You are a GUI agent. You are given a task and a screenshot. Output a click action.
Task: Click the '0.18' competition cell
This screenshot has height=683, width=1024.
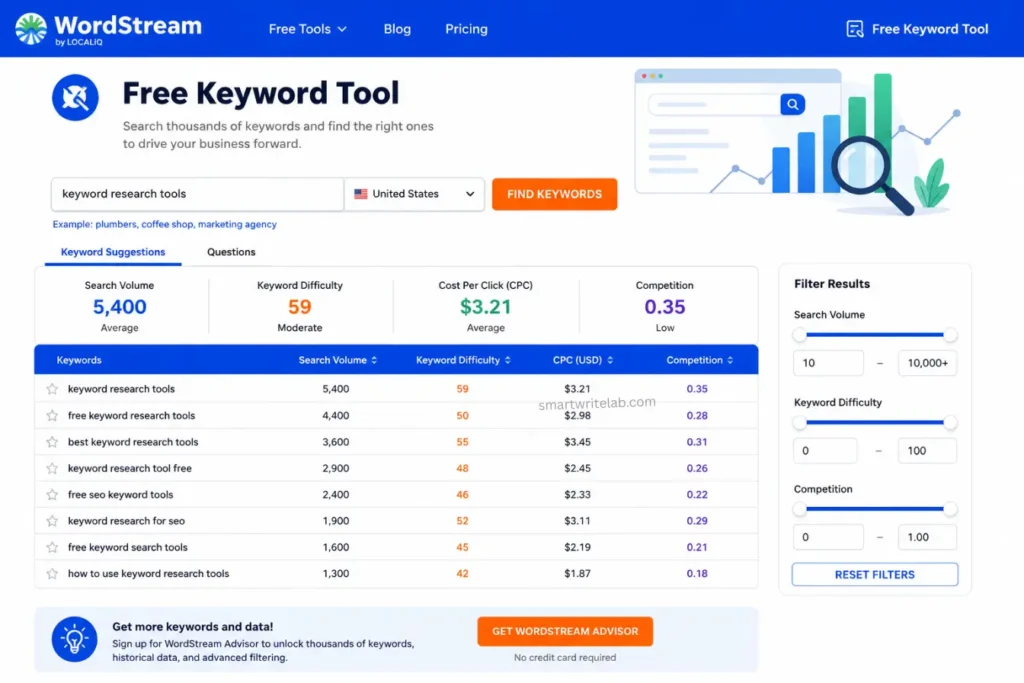pyautogui.click(x=697, y=573)
